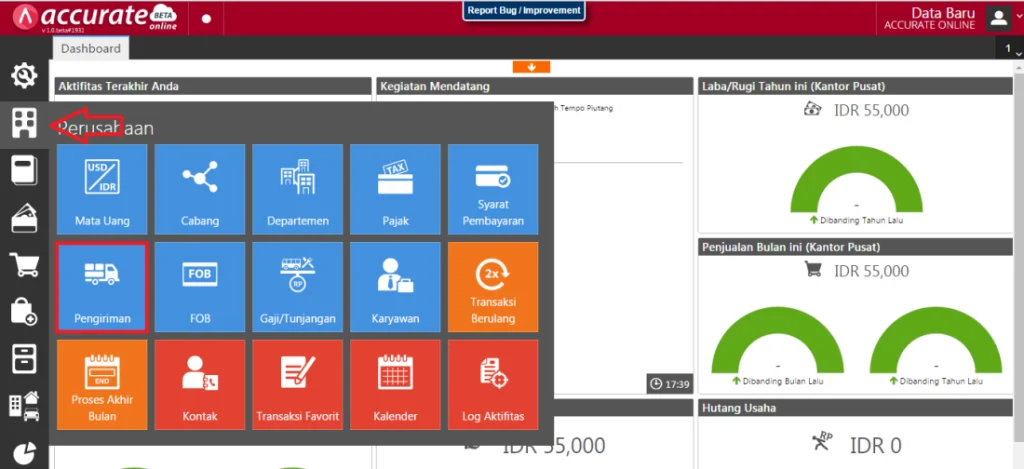Open the Gaji/Tunjangan tile

pyautogui.click(x=298, y=287)
